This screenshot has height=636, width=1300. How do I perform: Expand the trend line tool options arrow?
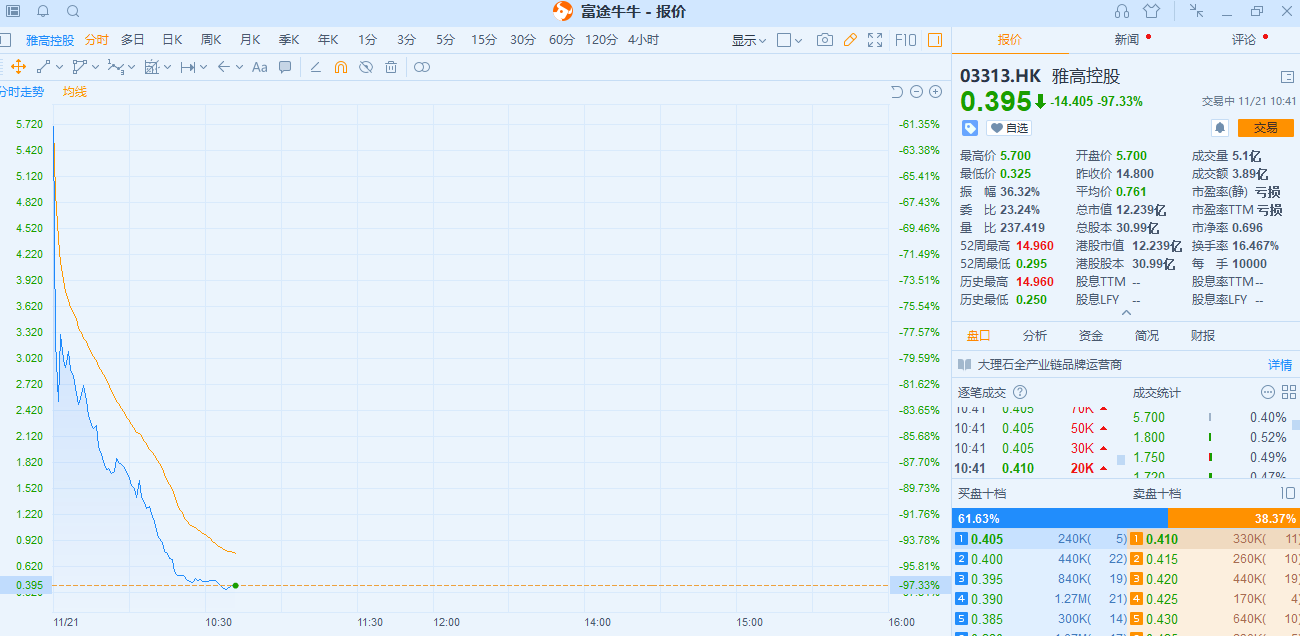pos(59,67)
